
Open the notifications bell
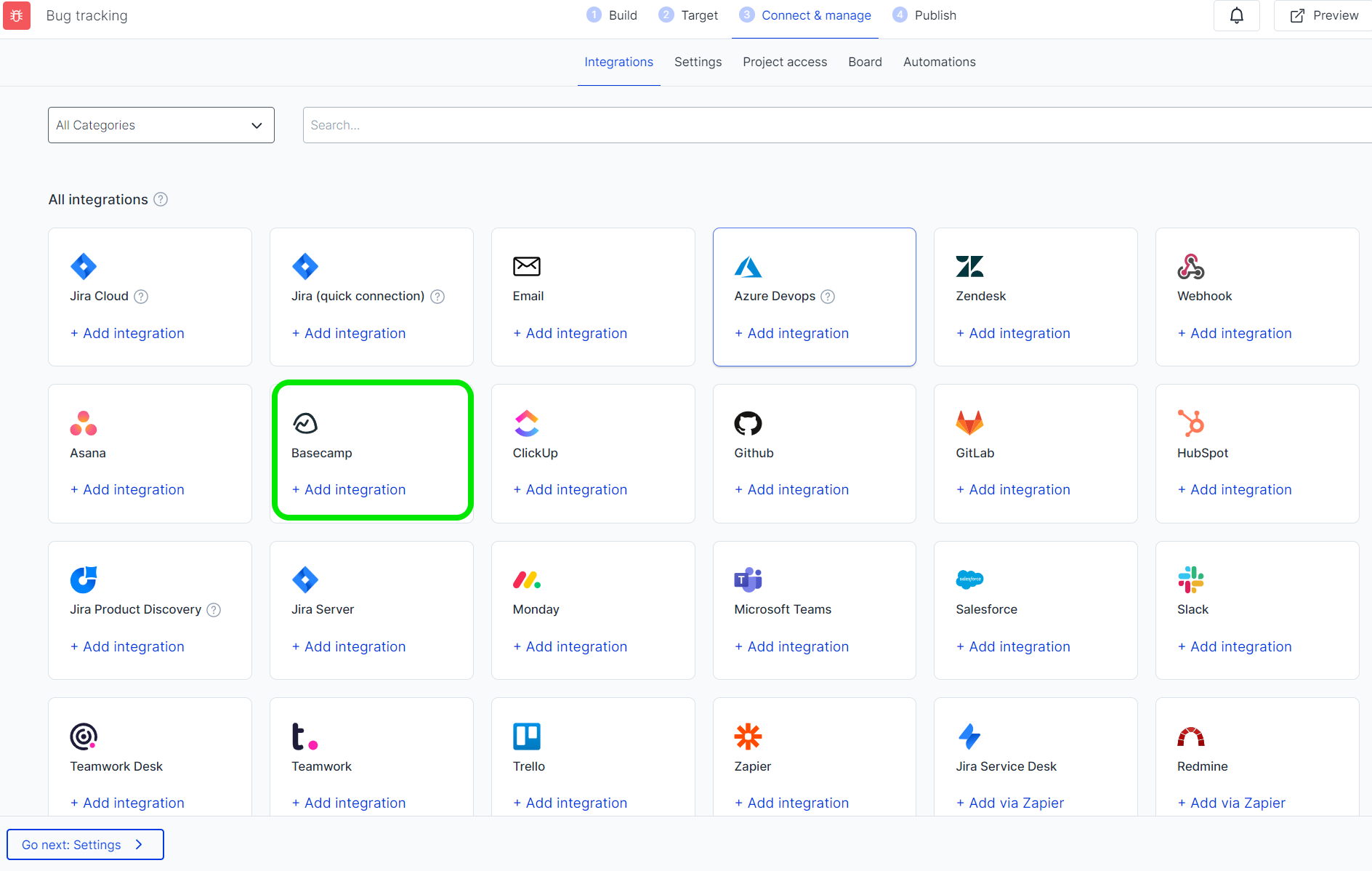coord(1236,15)
